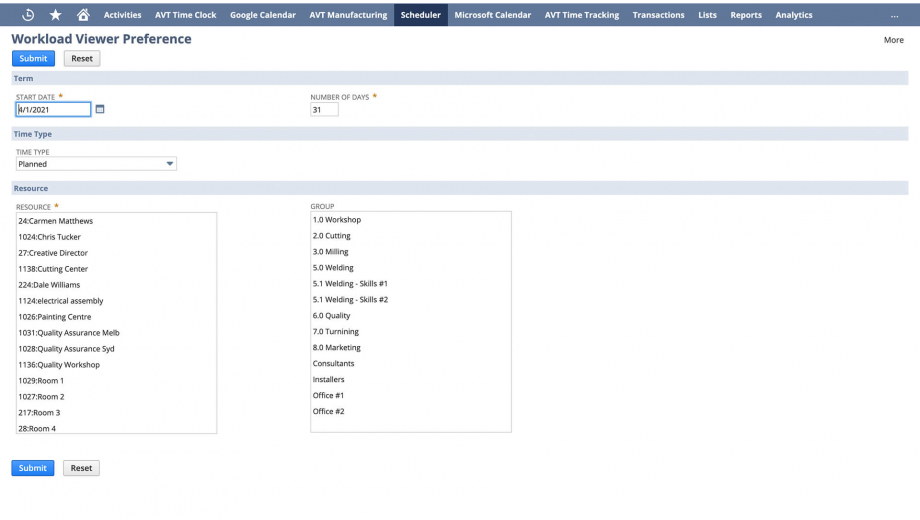Screen dimensions: 920x520
Task: Click the top Submit button
Action: [x=33, y=58]
